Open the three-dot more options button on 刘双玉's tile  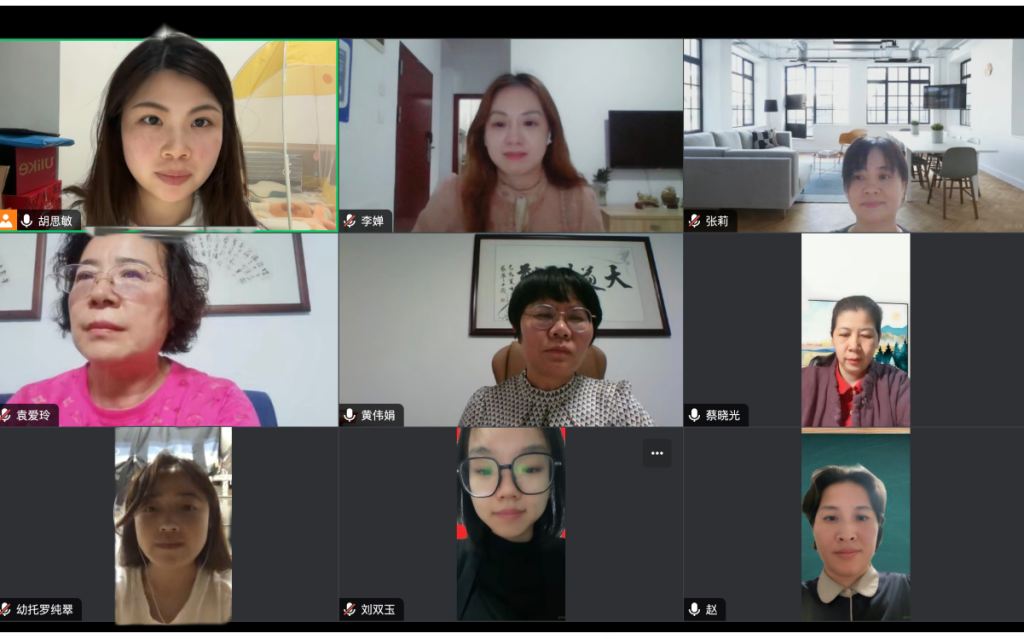coord(657,453)
